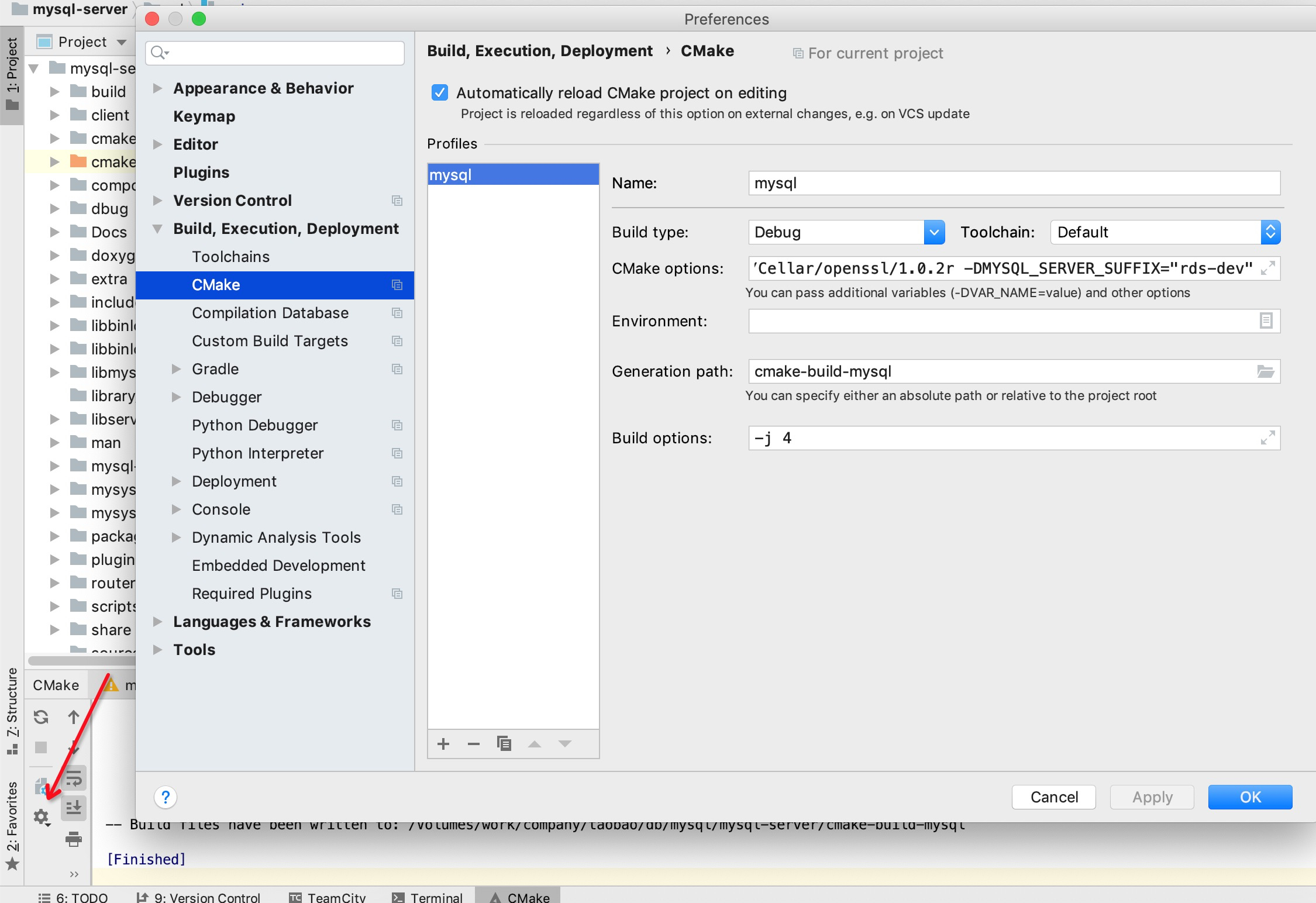Reload CMake project in CMake tool window
The image size is (1316, 903).
pyautogui.click(x=41, y=717)
